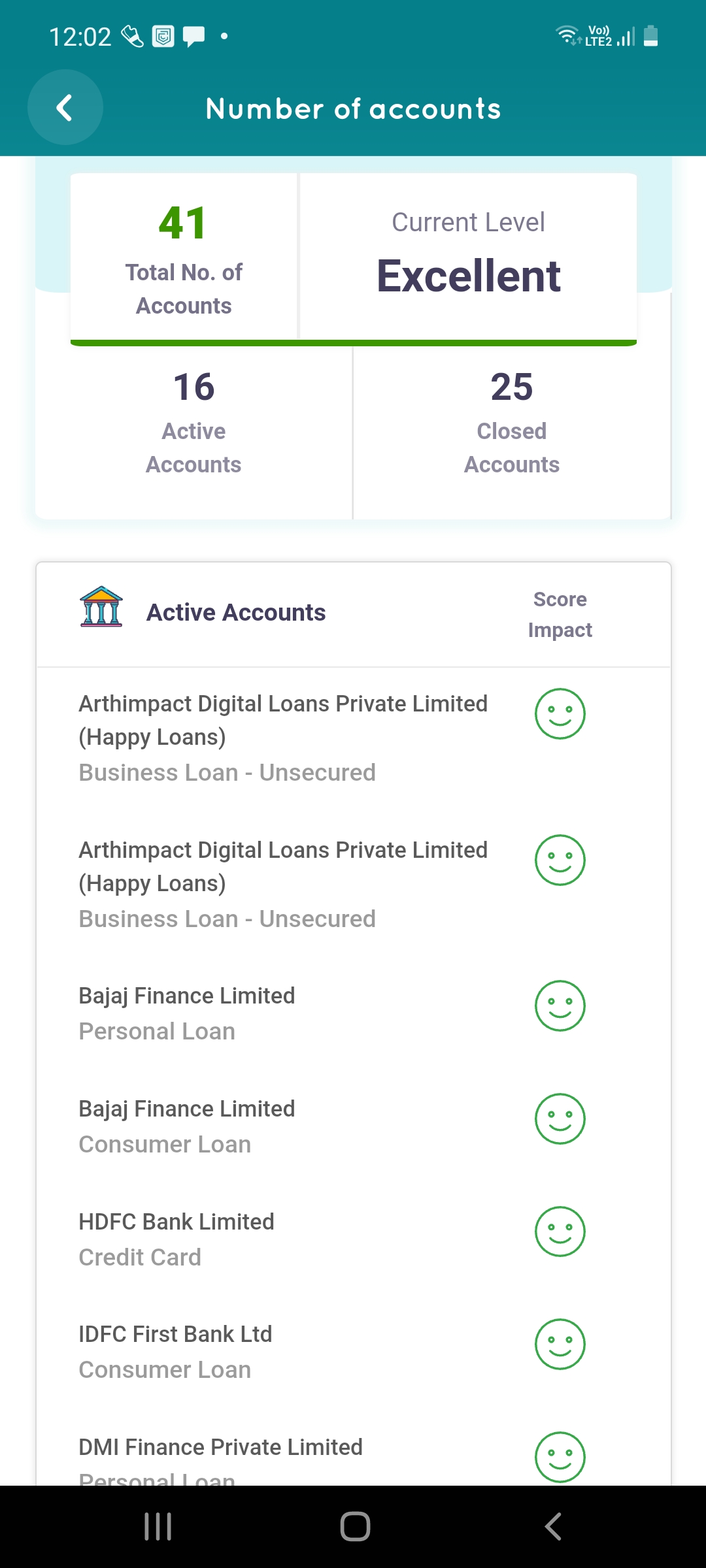Image resolution: width=706 pixels, height=1568 pixels.
Task: Tap smiley for DMI Finance Private Limited
Action: coord(560,1457)
